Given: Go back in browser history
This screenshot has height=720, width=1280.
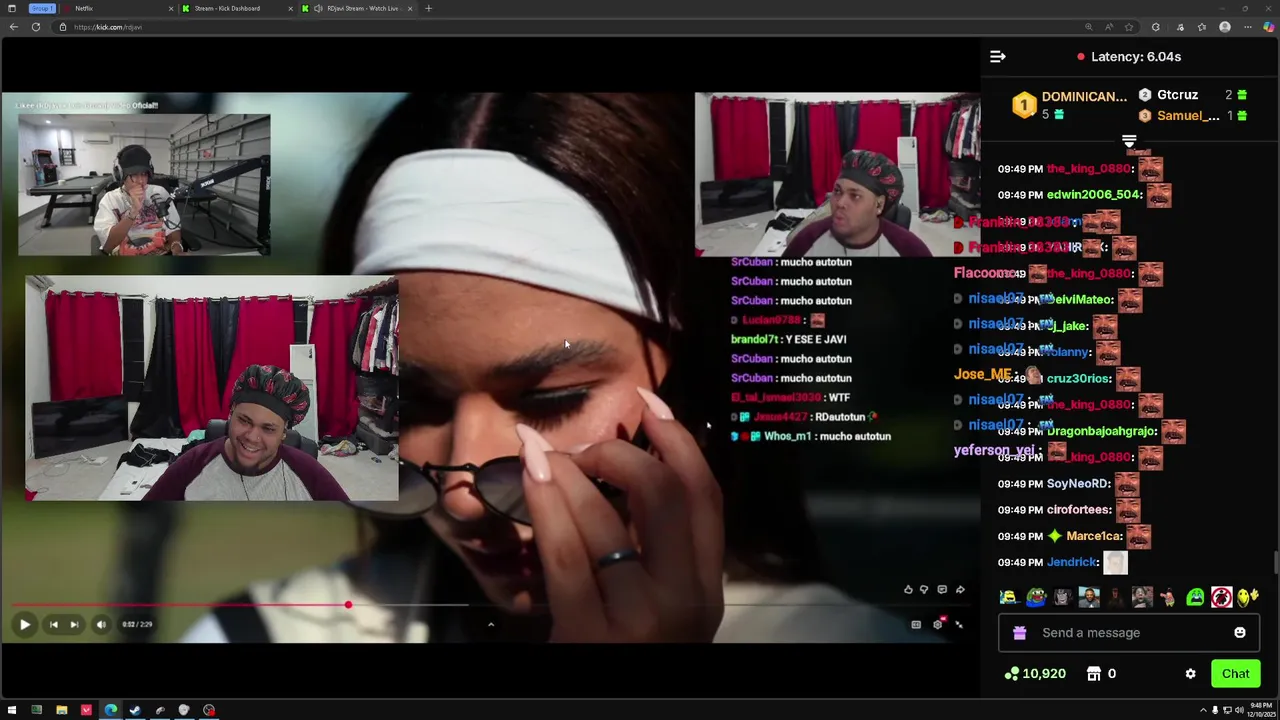Looking at the screenshot, I should (13, 27).
